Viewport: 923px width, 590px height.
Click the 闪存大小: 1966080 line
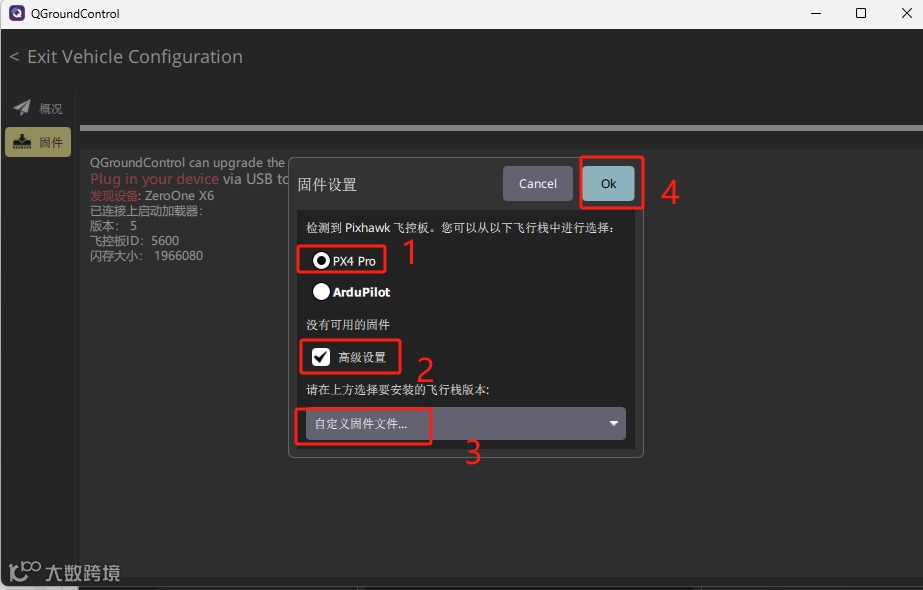[x=146, y=256]
